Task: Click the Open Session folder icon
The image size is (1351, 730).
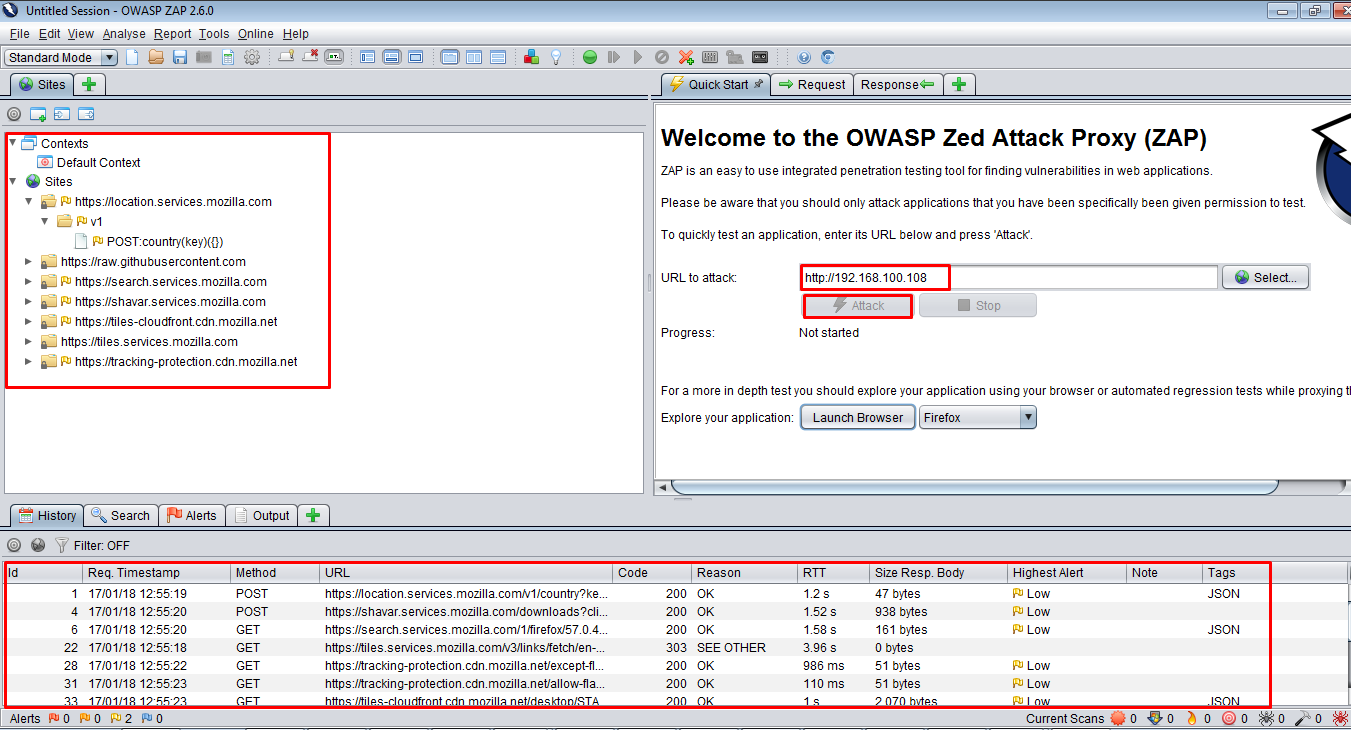Action: (x=155, y=57)
